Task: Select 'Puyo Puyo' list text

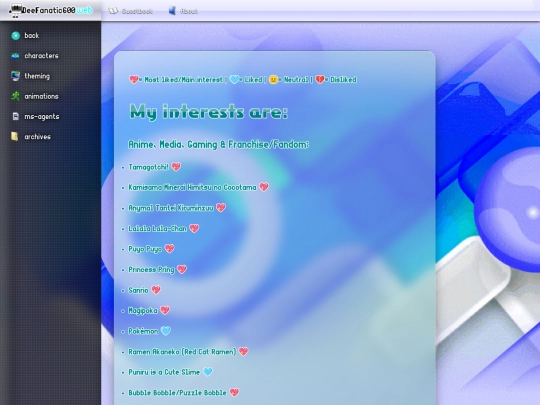Action: (x=145, y=249)
